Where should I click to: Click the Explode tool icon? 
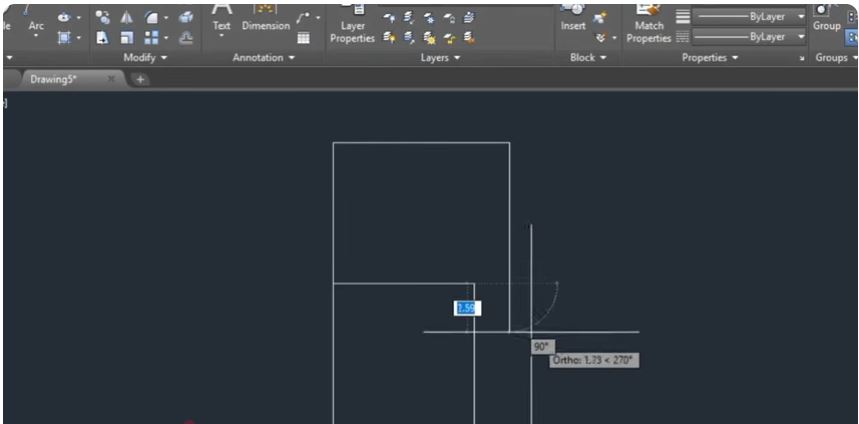click(x=186, y=18)
